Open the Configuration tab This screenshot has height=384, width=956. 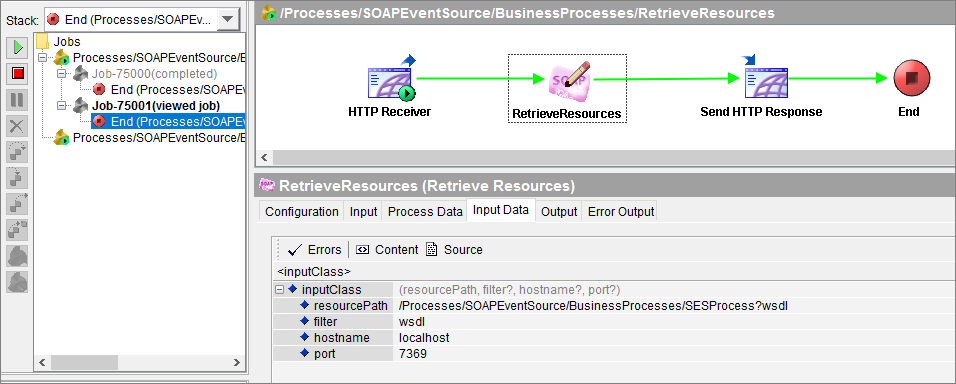302,212
